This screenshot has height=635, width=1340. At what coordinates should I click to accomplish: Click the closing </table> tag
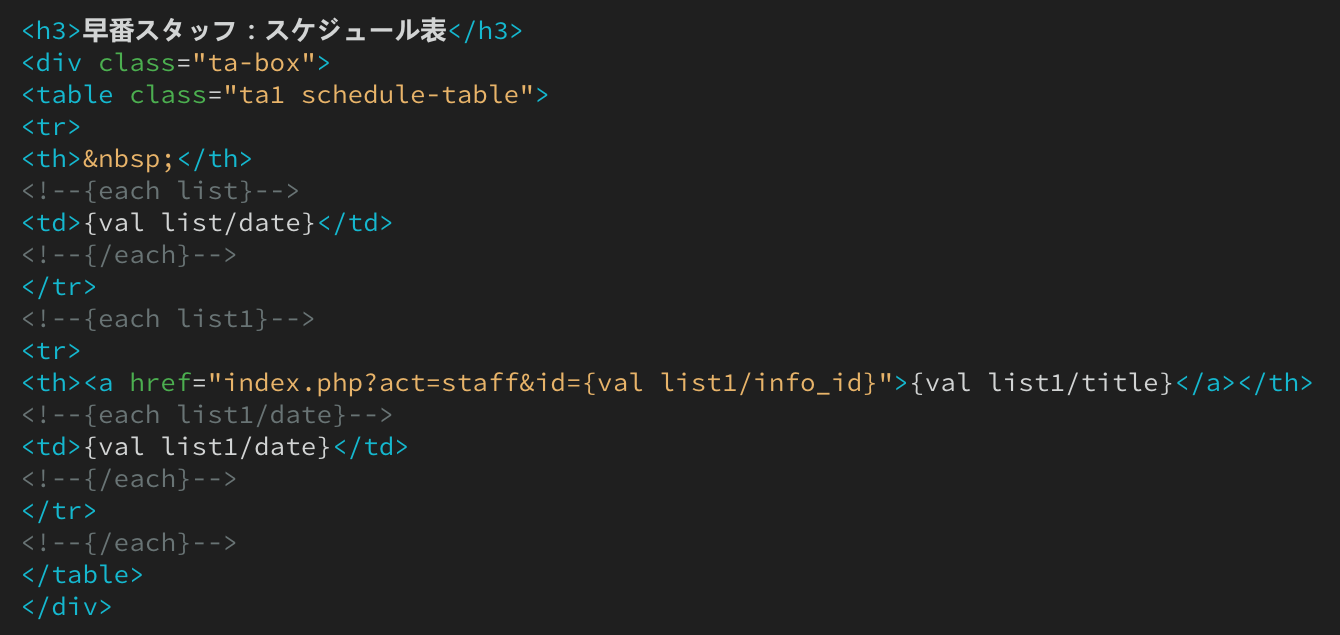point(82,575)
